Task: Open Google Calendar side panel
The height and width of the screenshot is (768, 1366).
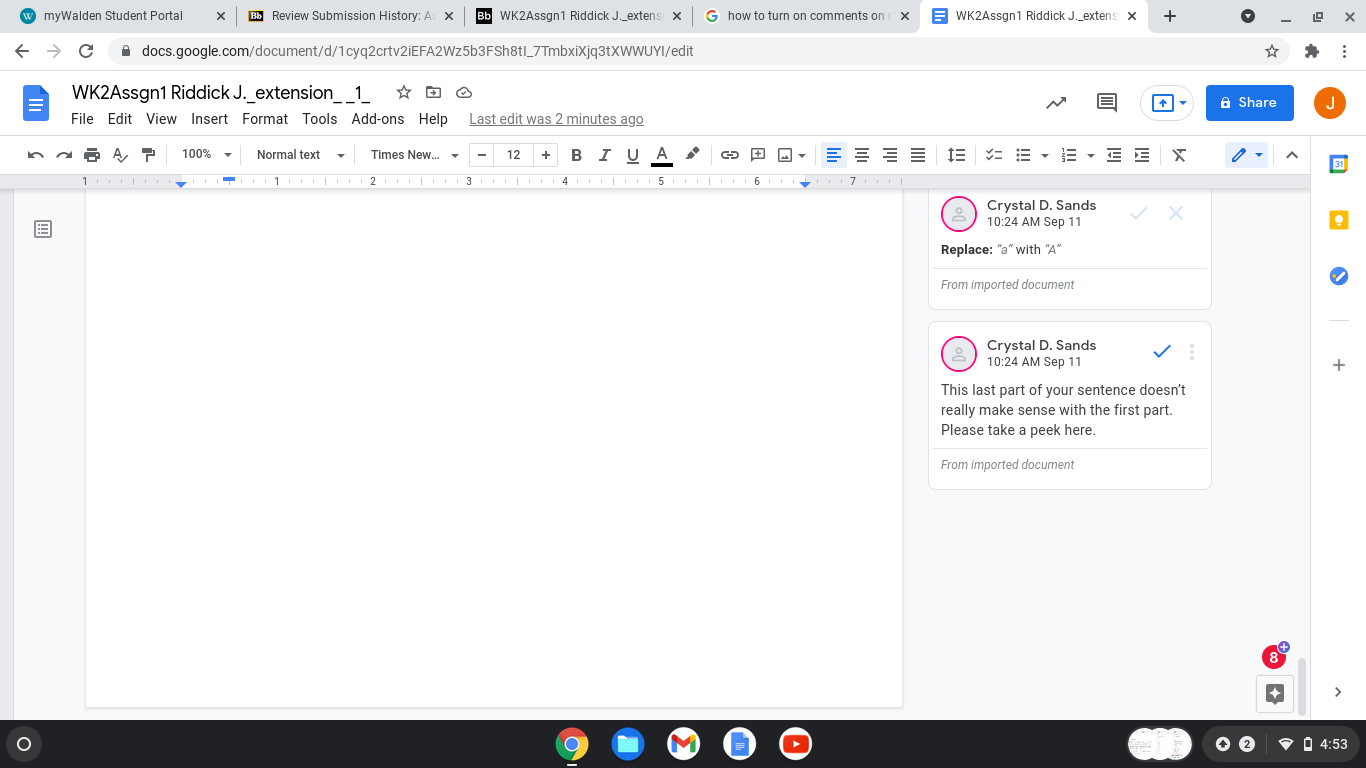Action: coord(1339,165)
